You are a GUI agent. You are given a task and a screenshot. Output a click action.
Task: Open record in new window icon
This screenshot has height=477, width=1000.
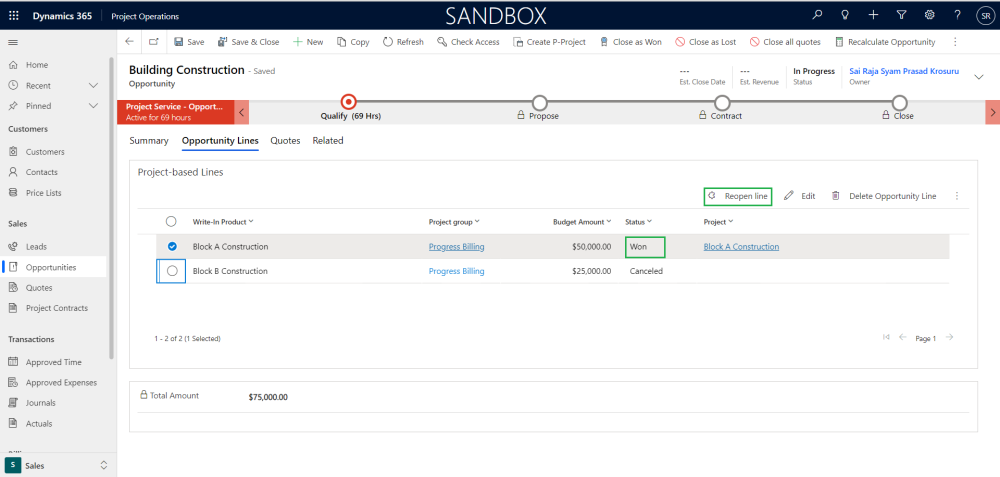tap(153, 41)
